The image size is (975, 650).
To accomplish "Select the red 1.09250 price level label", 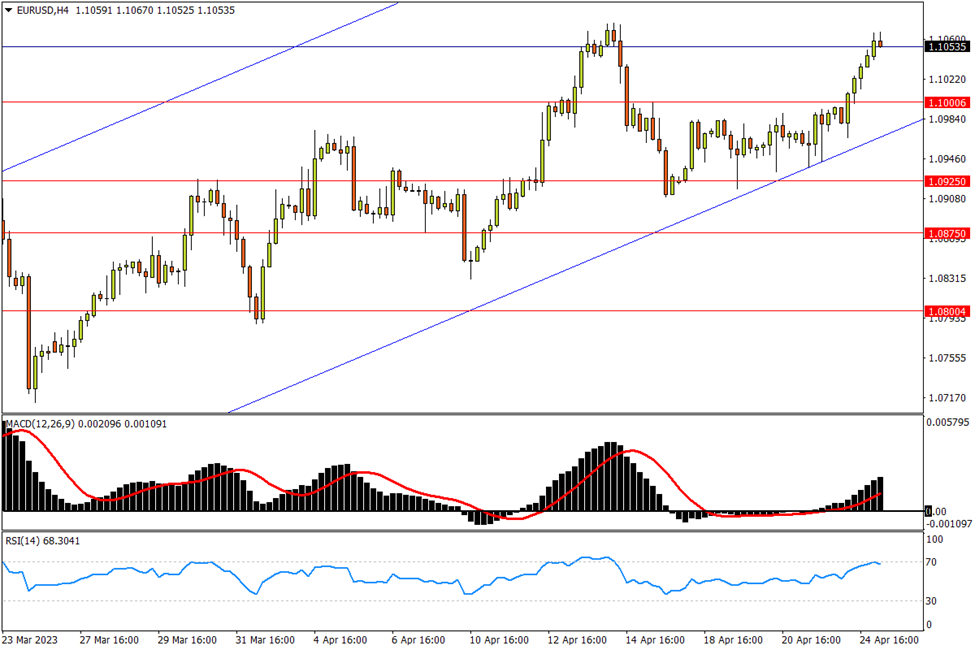I will pos(946,182).
